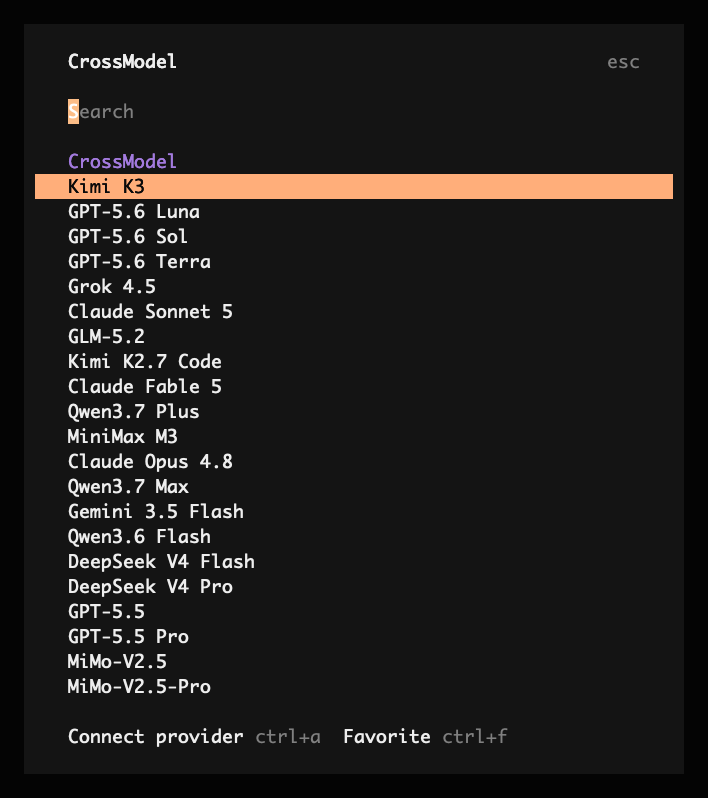Pick Kimi K2.7 Code
The image size is (708, 798).
[x=354, y=361]
